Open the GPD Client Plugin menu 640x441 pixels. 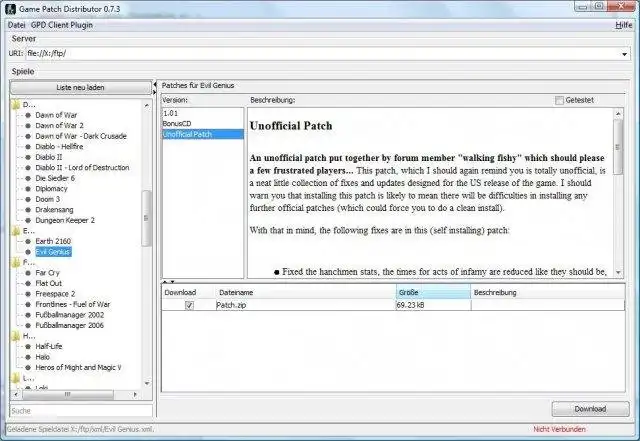(x=62, y=25)
